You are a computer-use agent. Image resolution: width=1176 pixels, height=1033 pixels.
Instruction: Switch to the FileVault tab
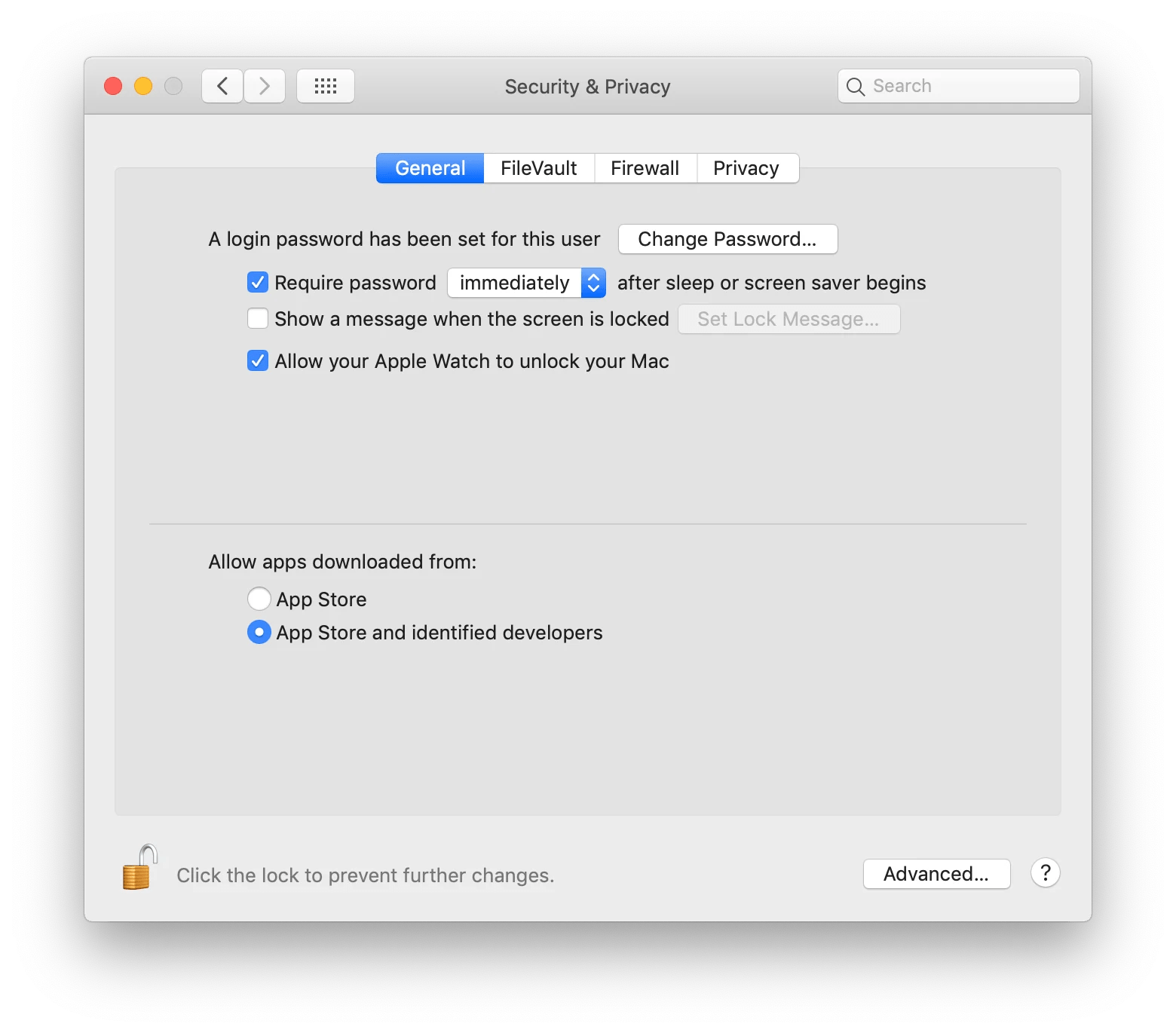[x=538, y=167]
